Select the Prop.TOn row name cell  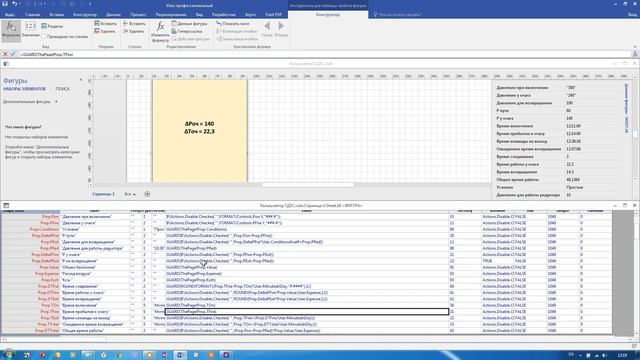click(31, 305)
